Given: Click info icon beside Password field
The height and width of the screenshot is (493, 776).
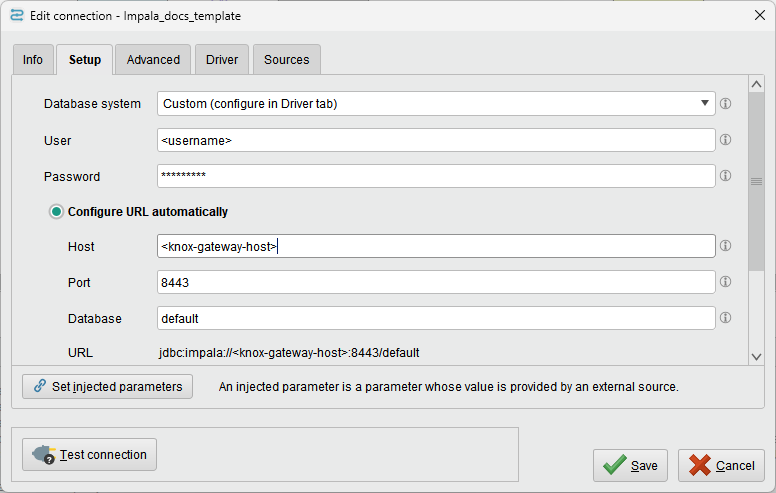Looking at the screenshot, I should (x=726, y=176).
